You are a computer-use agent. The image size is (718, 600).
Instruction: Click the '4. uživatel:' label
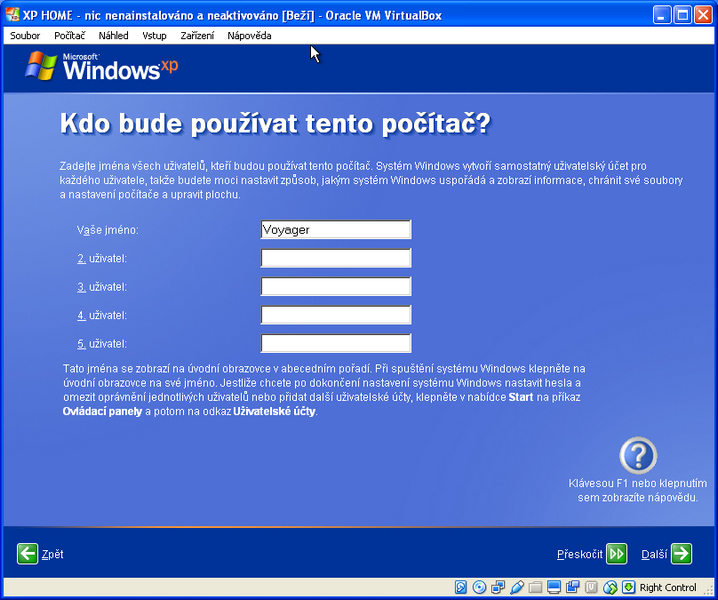(x=102, y=315)
